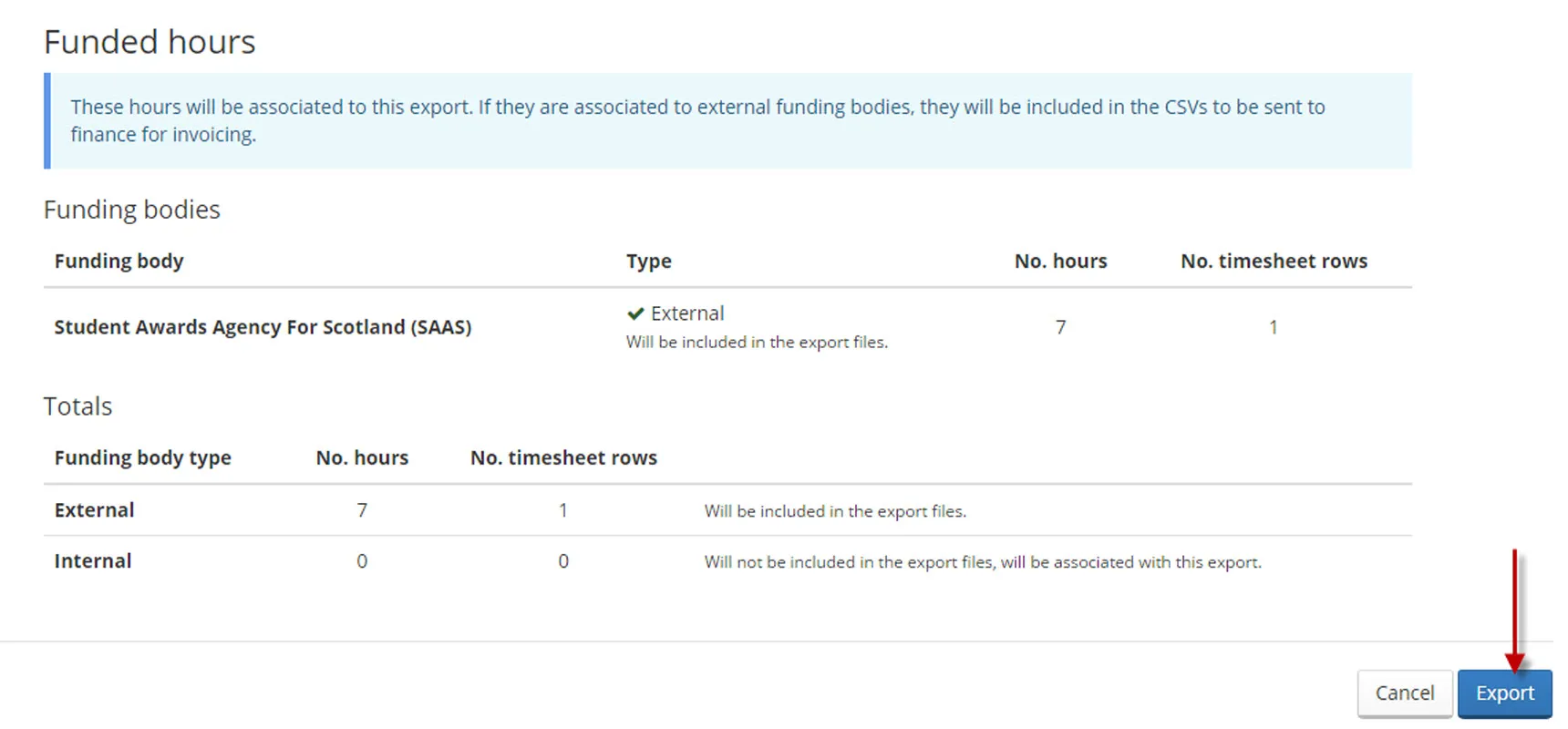This screenshot has height=729, width=1568.
Task: Click the Type column header
Action: pos(648,261)
